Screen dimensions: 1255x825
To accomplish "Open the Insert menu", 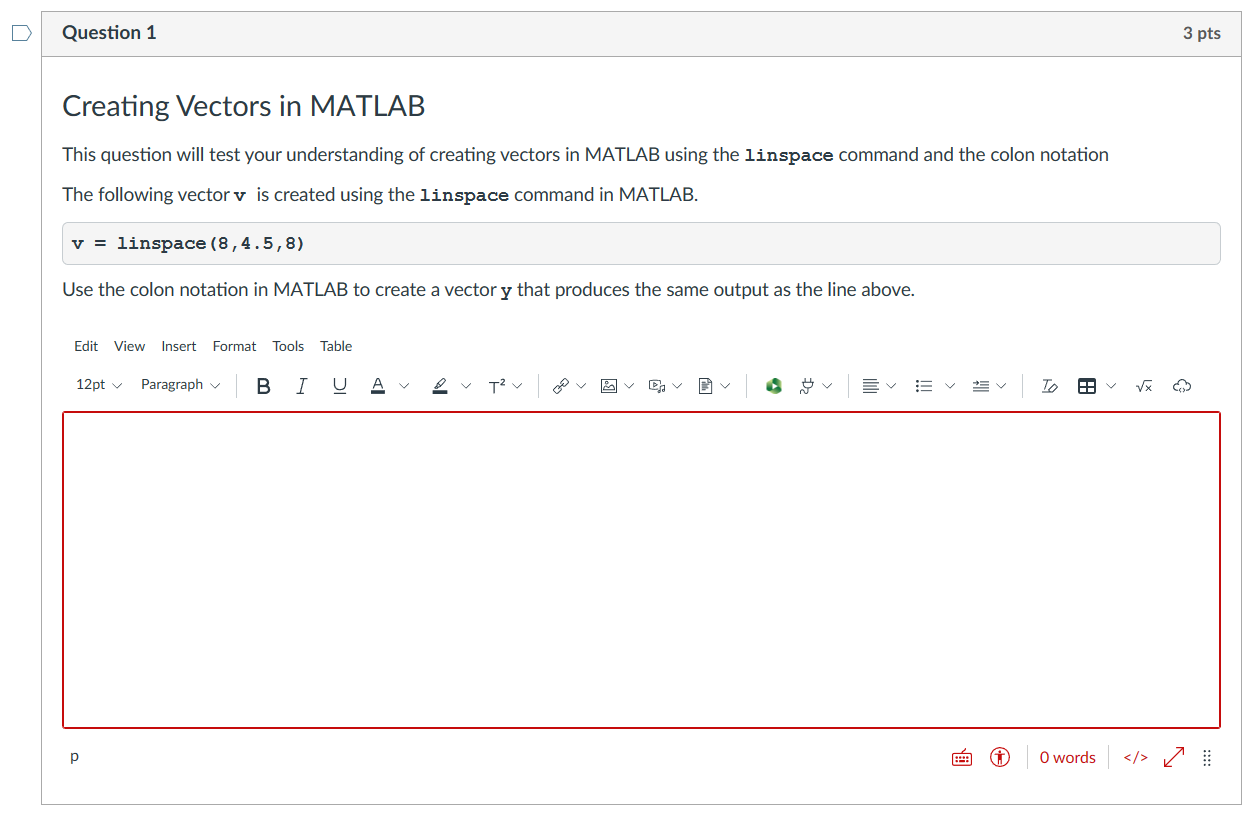I will 178,346.
